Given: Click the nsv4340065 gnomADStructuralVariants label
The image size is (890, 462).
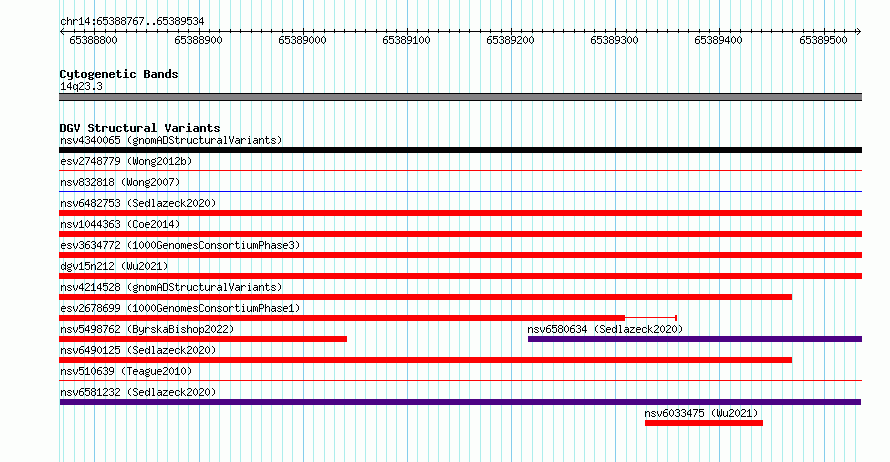Looking at the screenshot, I should point(171,140).
